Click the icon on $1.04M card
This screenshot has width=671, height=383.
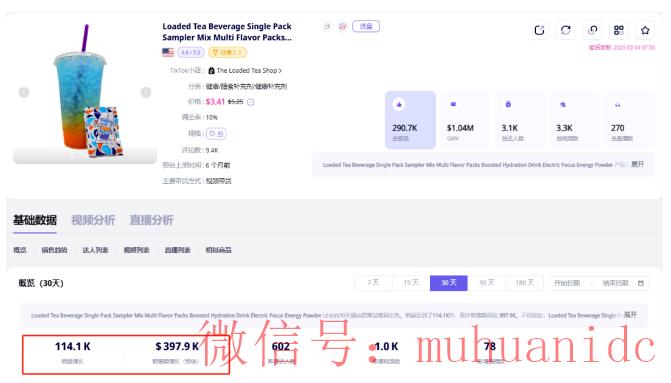(x=453, y=104)
